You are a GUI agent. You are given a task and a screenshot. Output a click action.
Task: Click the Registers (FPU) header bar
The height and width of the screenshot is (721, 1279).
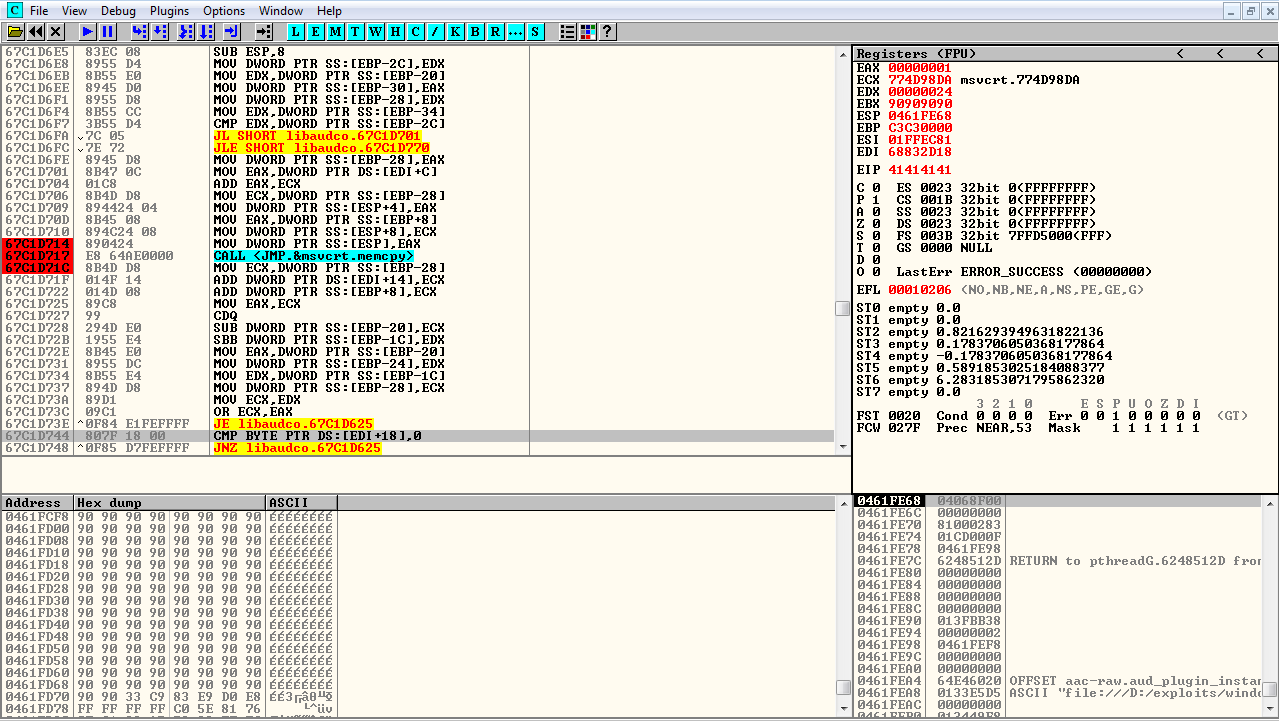[1064, 53]
